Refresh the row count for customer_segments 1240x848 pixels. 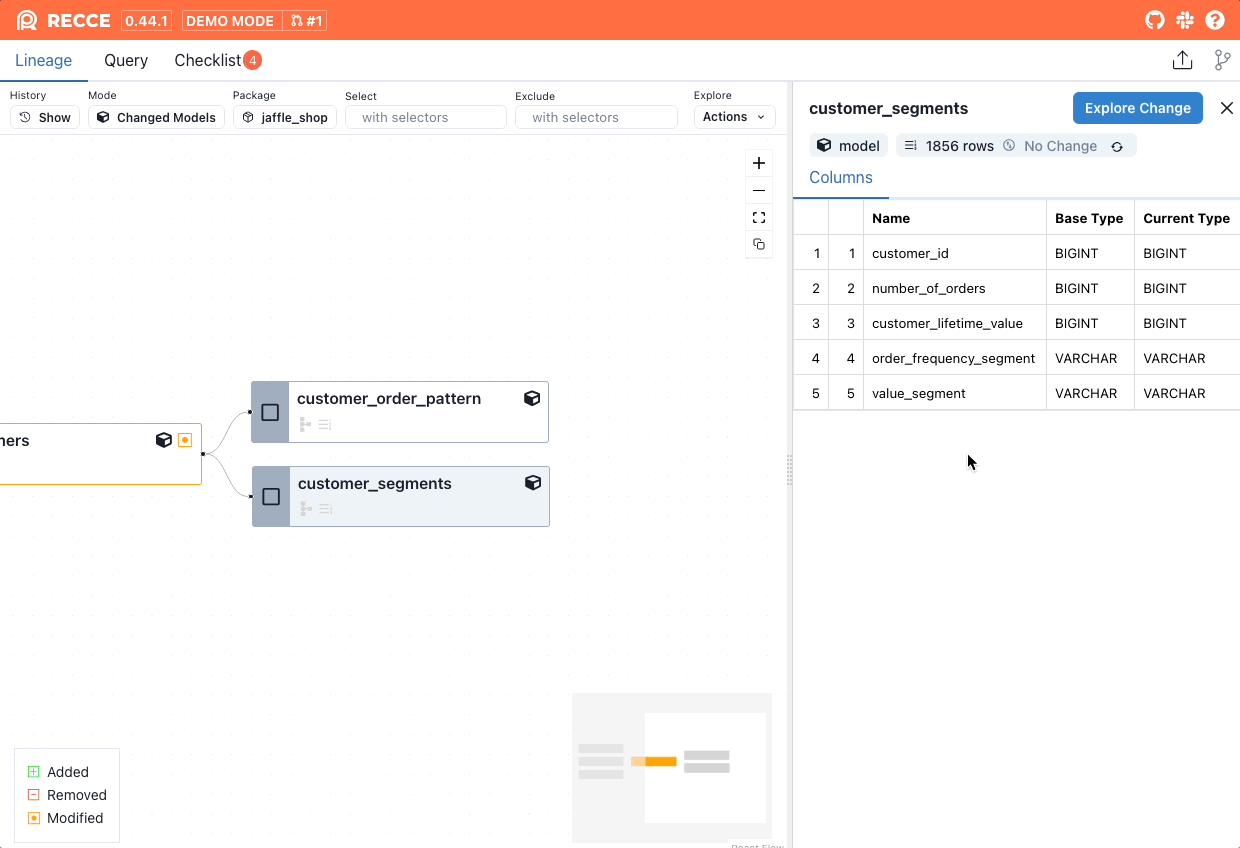point(1117,147)
